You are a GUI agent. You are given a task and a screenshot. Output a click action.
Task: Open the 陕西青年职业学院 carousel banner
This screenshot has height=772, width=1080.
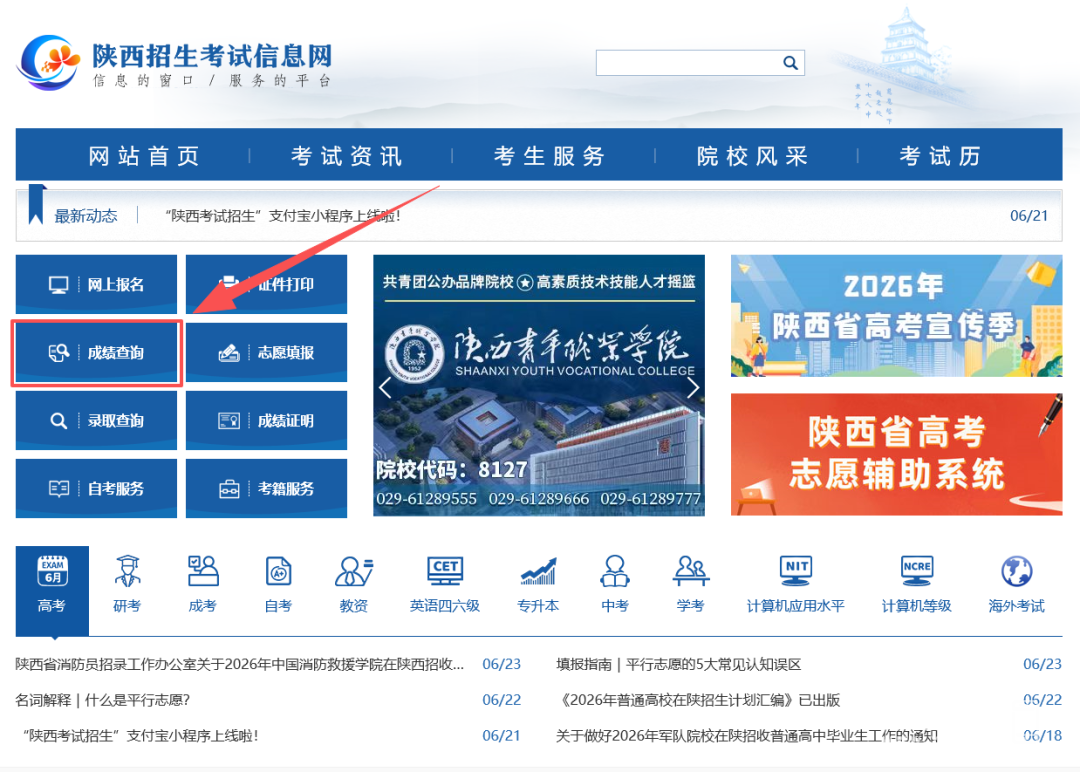coord(539,386)
